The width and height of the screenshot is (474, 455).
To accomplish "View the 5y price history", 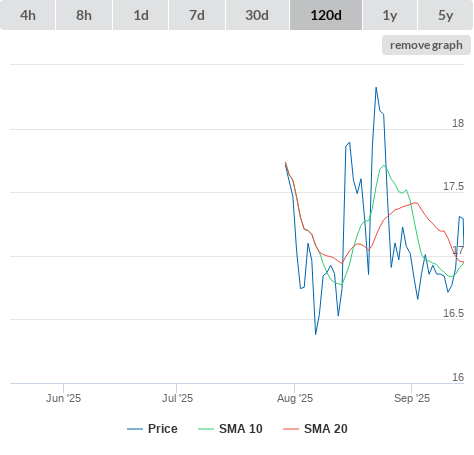I will [446, 15].
